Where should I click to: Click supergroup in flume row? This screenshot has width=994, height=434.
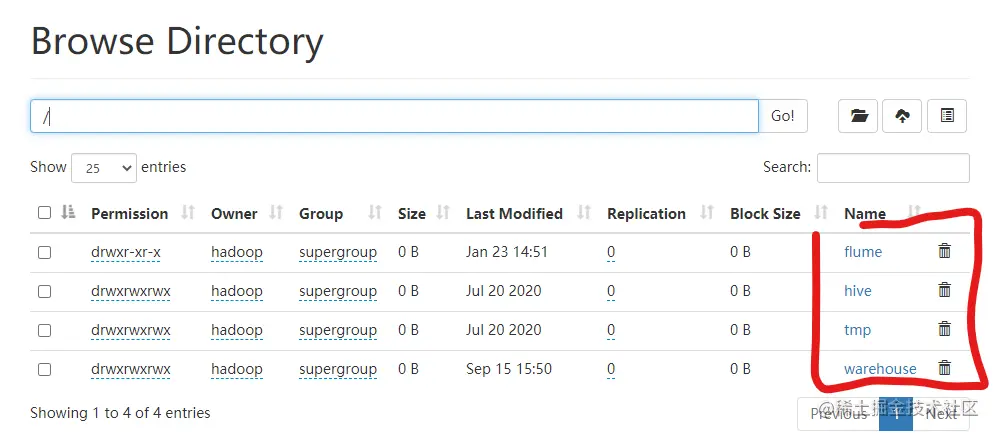pyautogui.click(x=338, y=252)
